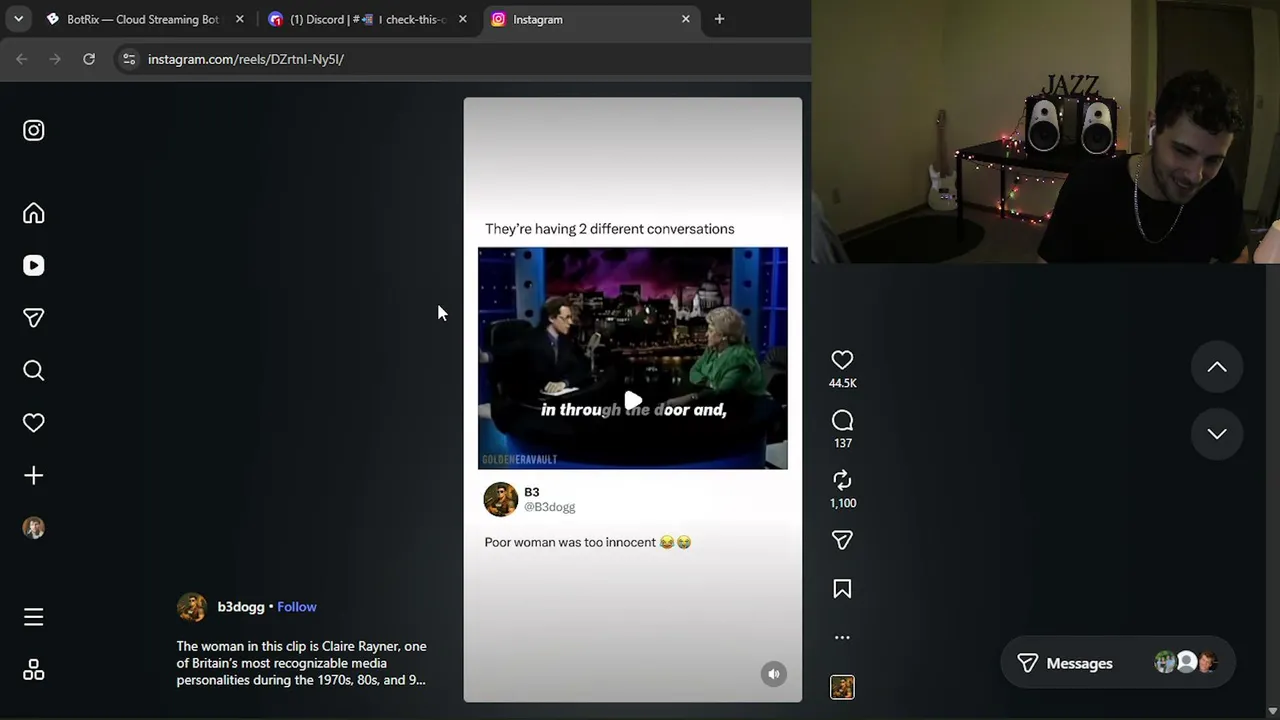The image size is (1280, 720).
Task: Like the reel with heart icon
Action: pyautogui.click(x=842, y=360)
